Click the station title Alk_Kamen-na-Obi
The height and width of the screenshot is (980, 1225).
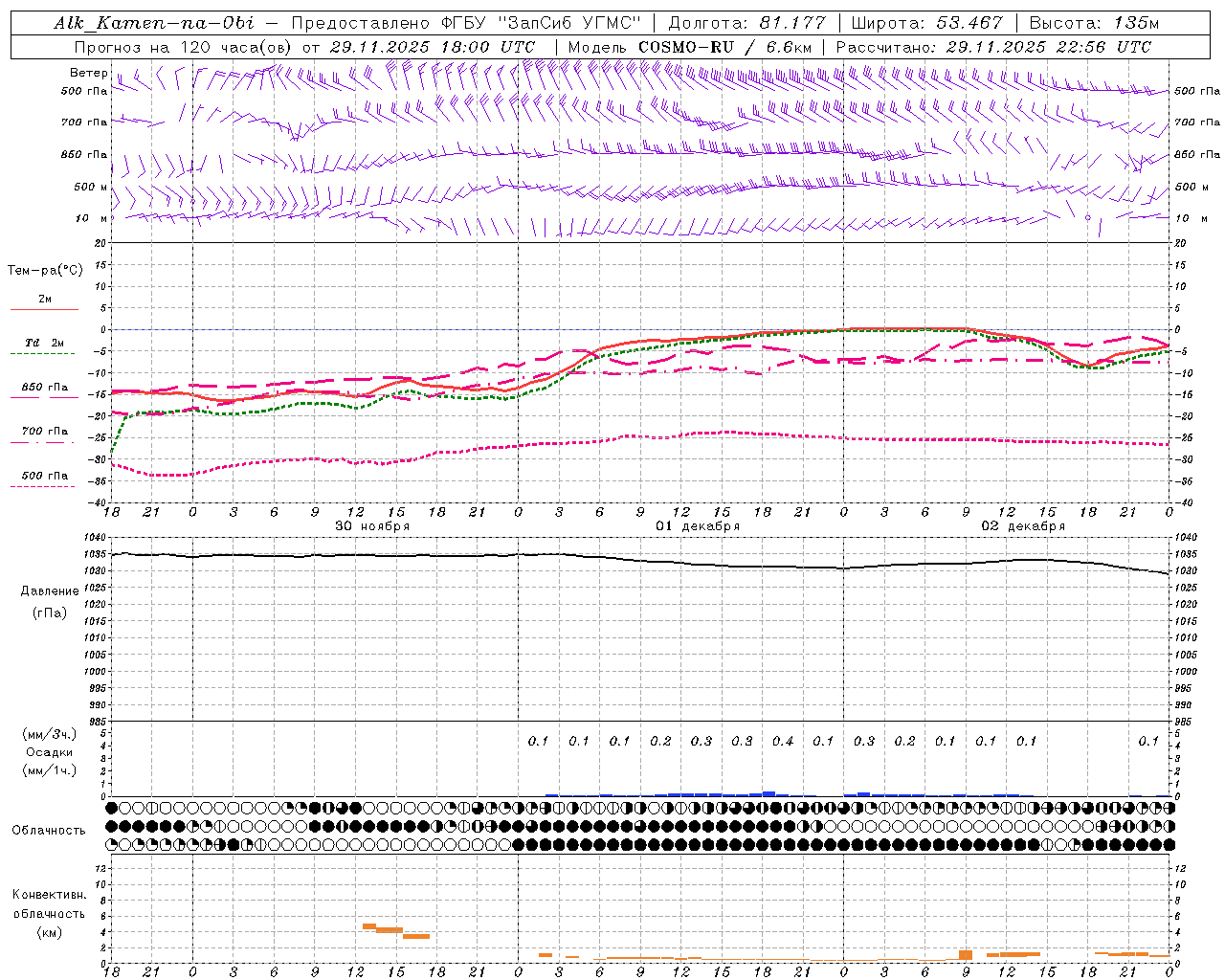click(x=154, y=23)
